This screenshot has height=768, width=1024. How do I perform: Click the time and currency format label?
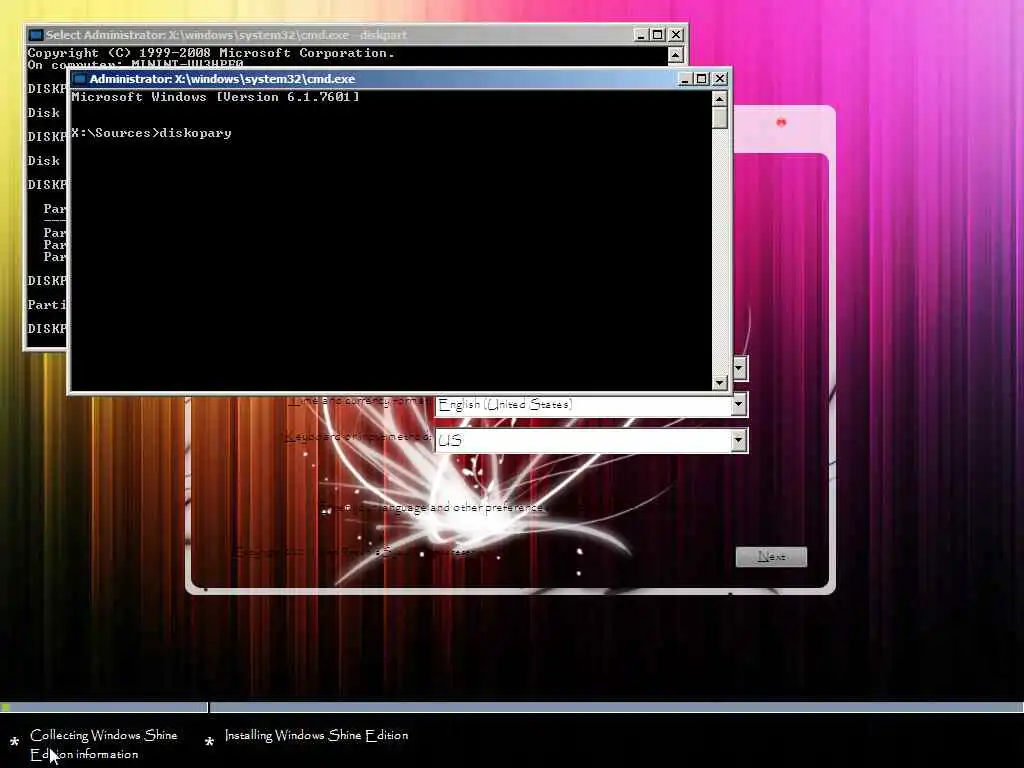click(360, 400)
